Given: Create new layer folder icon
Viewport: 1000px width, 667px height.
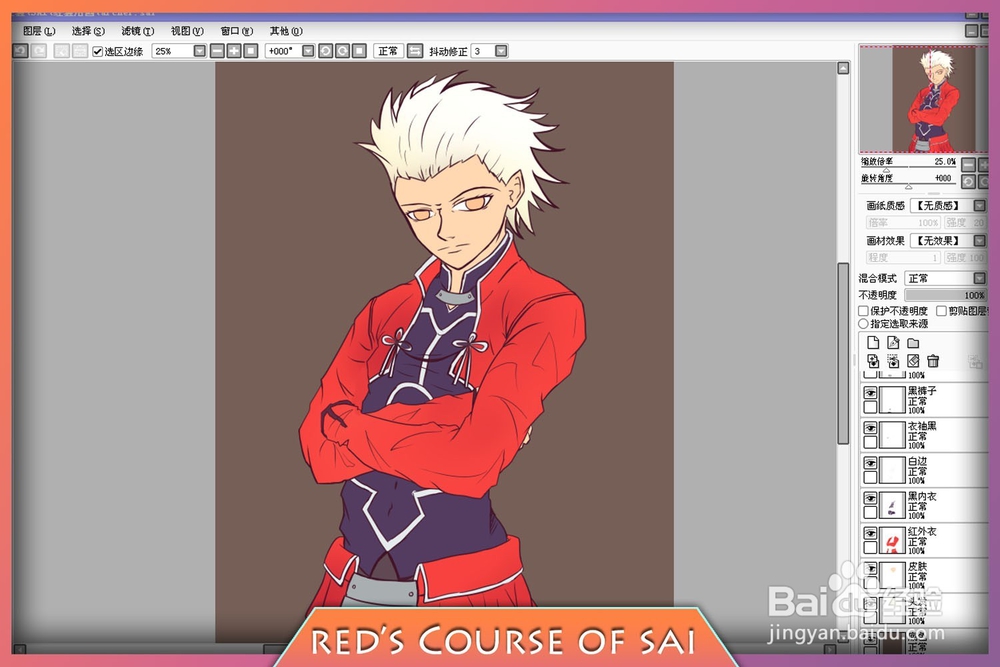Looking at the screenshot, I should (913, 342).
